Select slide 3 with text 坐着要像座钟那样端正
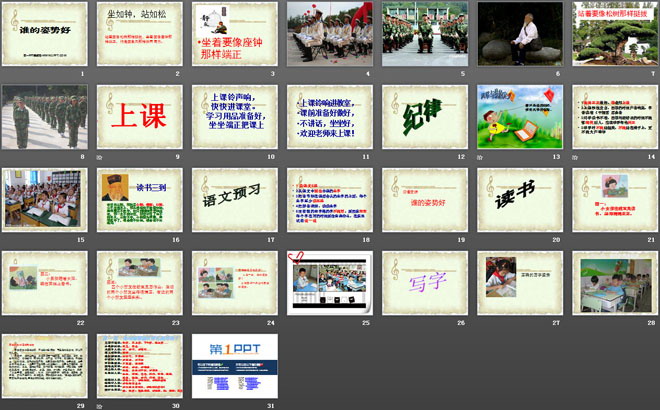Screen dimensions: 660x410 [x=235, y=34]
